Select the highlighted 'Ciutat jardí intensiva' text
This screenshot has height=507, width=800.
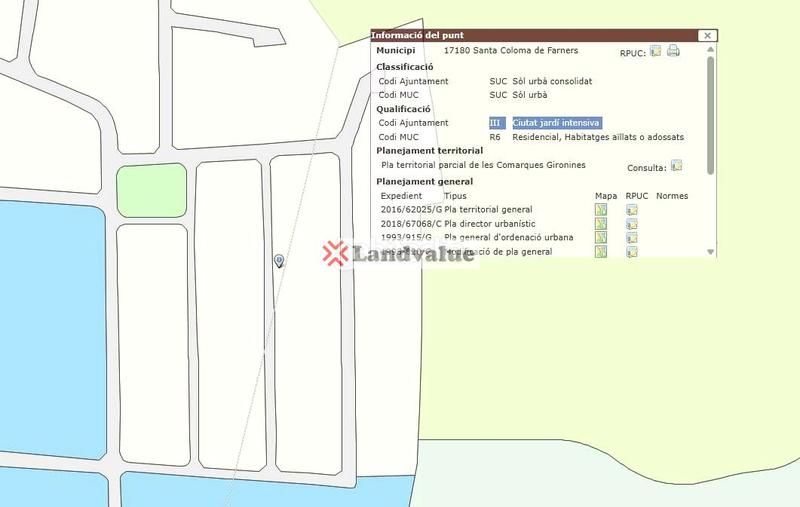(555, 123)
